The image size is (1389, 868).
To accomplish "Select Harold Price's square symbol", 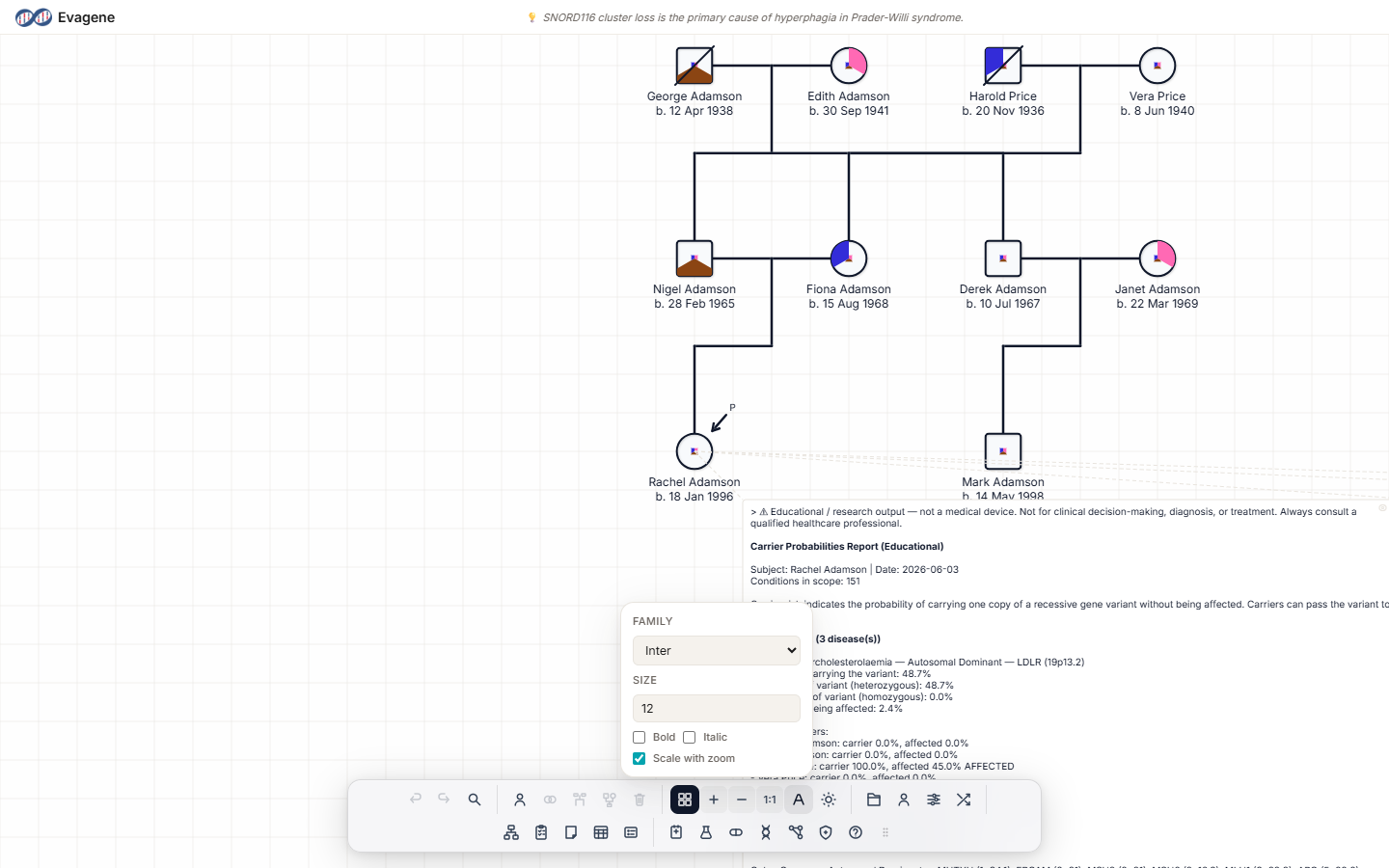I will tap(1003, 66).
